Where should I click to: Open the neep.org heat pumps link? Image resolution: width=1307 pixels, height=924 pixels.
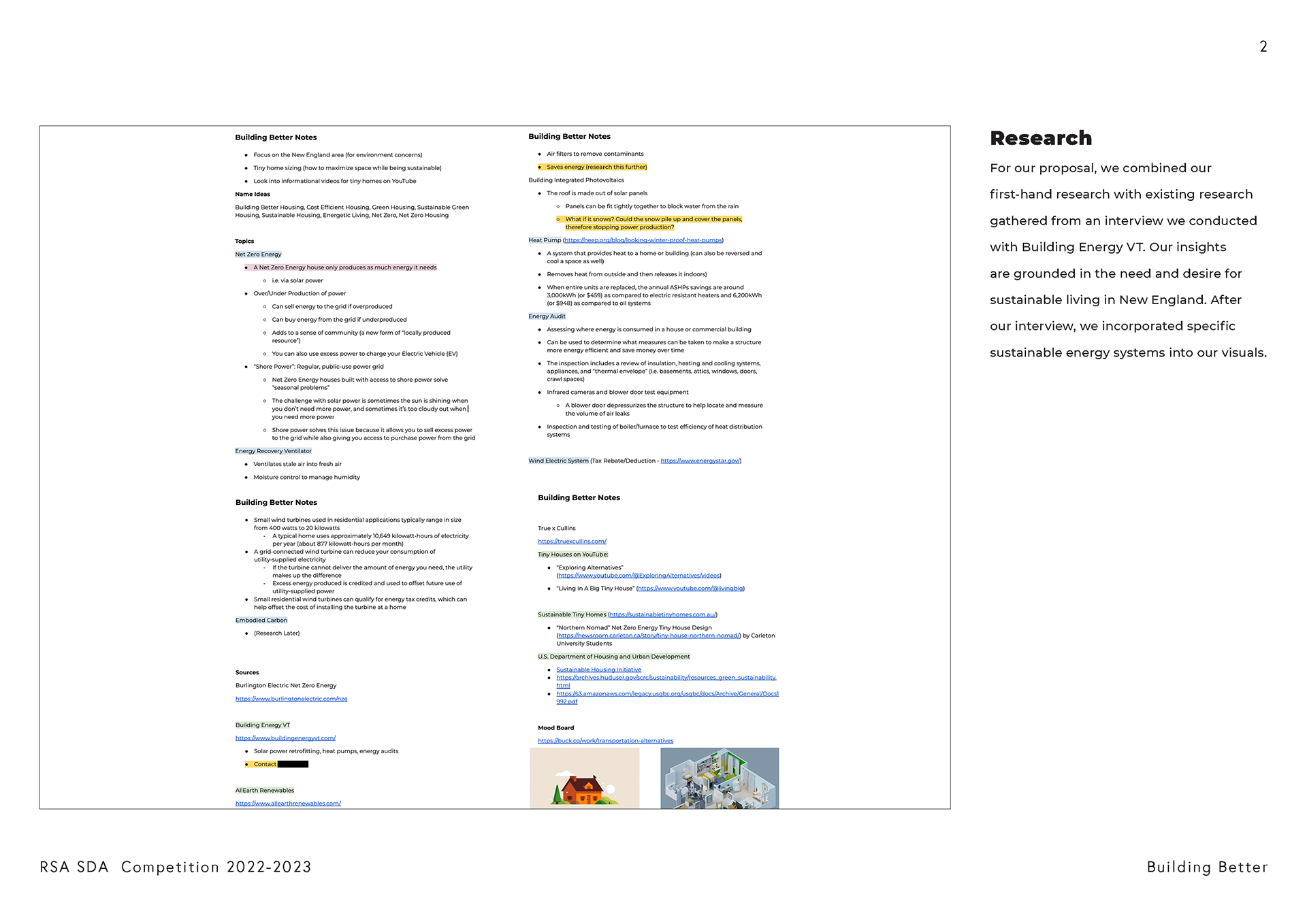pos(643,240)
